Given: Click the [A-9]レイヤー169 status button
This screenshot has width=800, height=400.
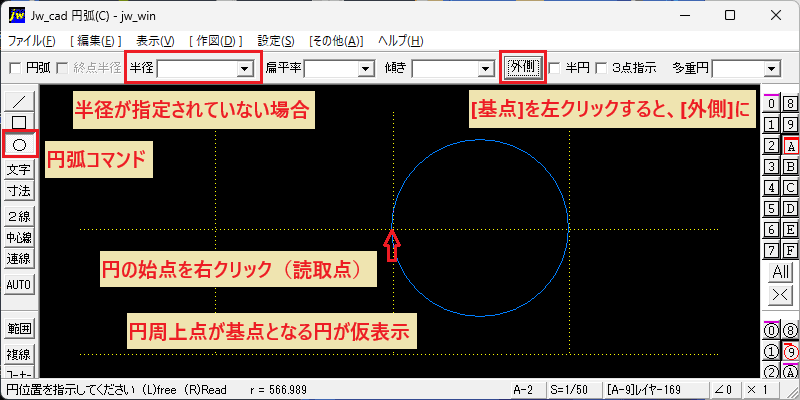Looking at the screenshot, I should pyautogui.click(x=654, y=390).
